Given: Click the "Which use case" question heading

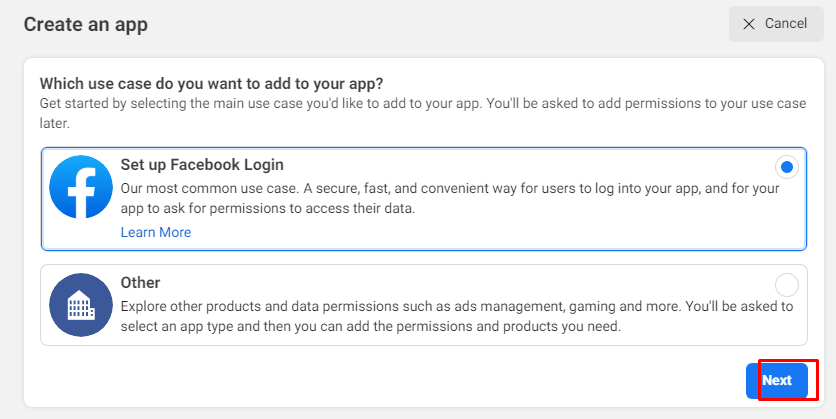Looking at the screenshot, I should coord(211,83).
